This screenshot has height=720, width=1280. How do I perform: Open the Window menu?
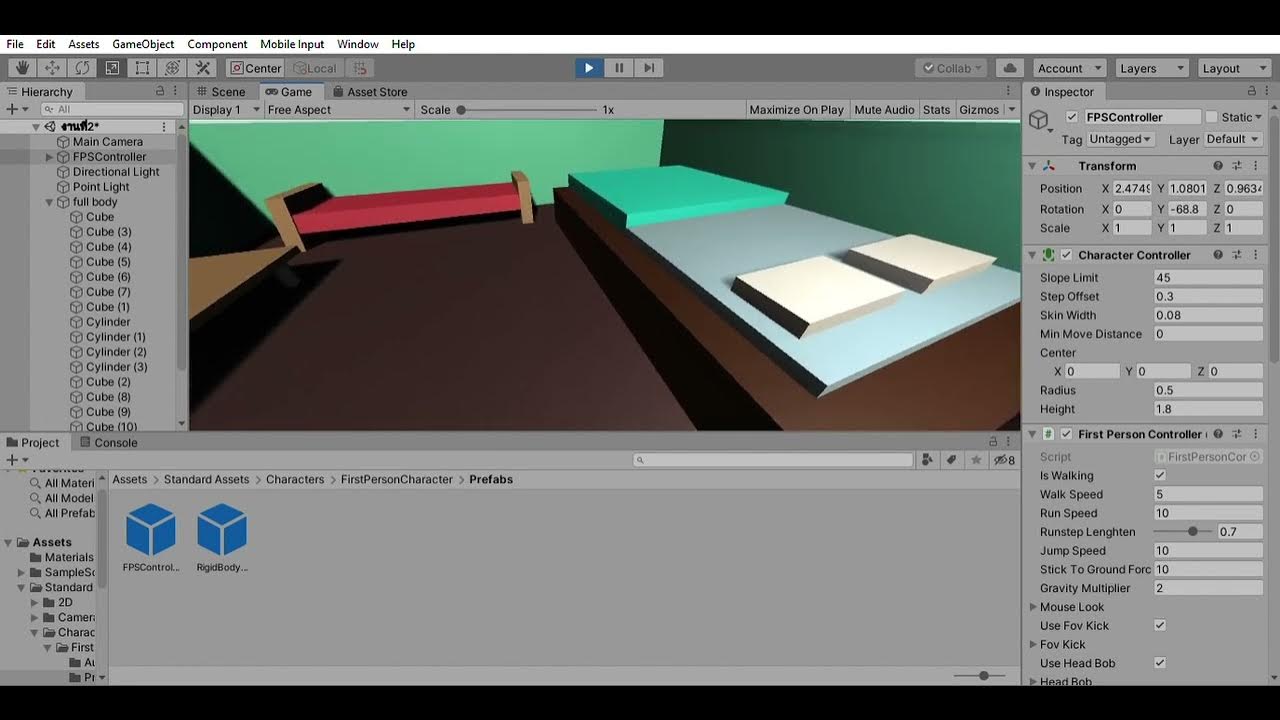click(x=357, y=44)
